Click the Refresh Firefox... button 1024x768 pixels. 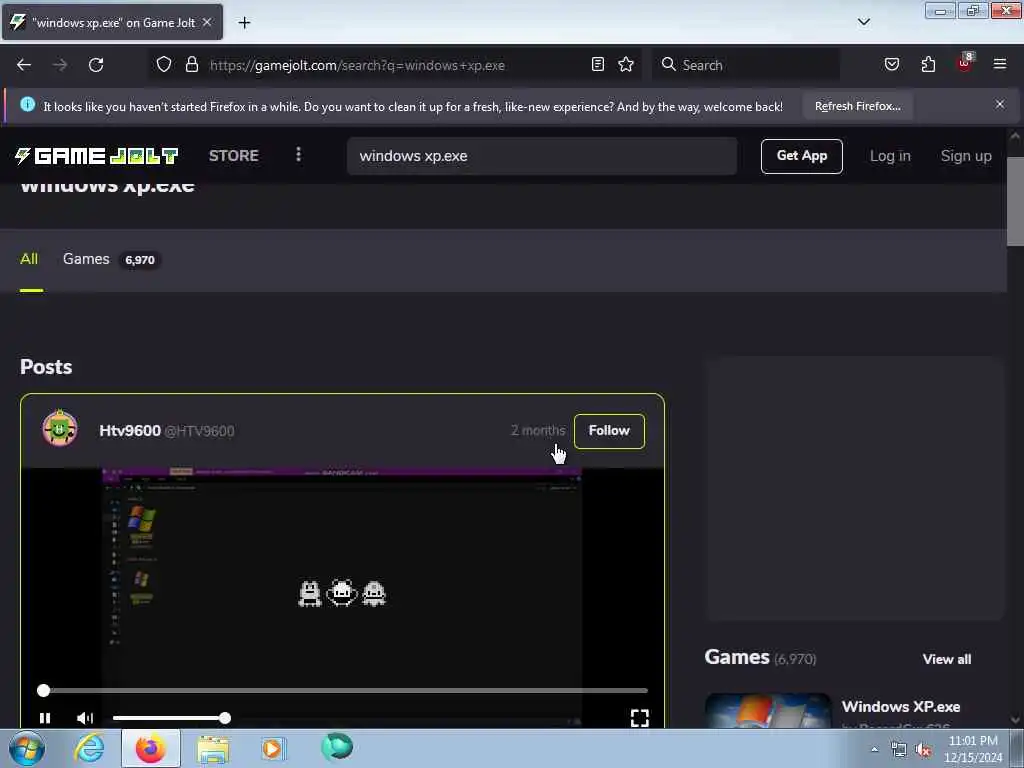[857, 106]
